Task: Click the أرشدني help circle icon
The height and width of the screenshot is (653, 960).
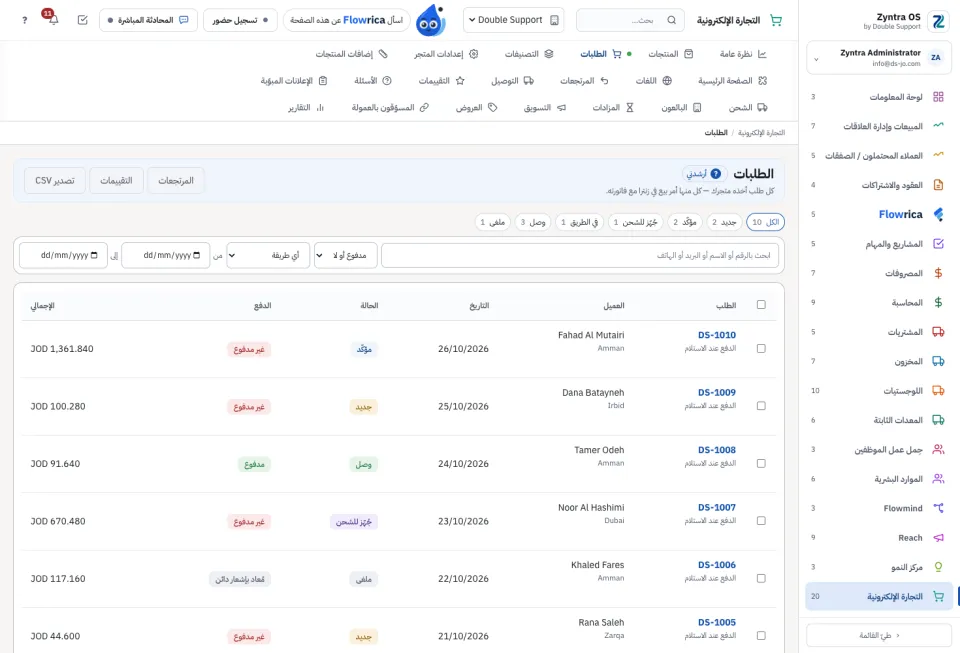Action: 716,174
